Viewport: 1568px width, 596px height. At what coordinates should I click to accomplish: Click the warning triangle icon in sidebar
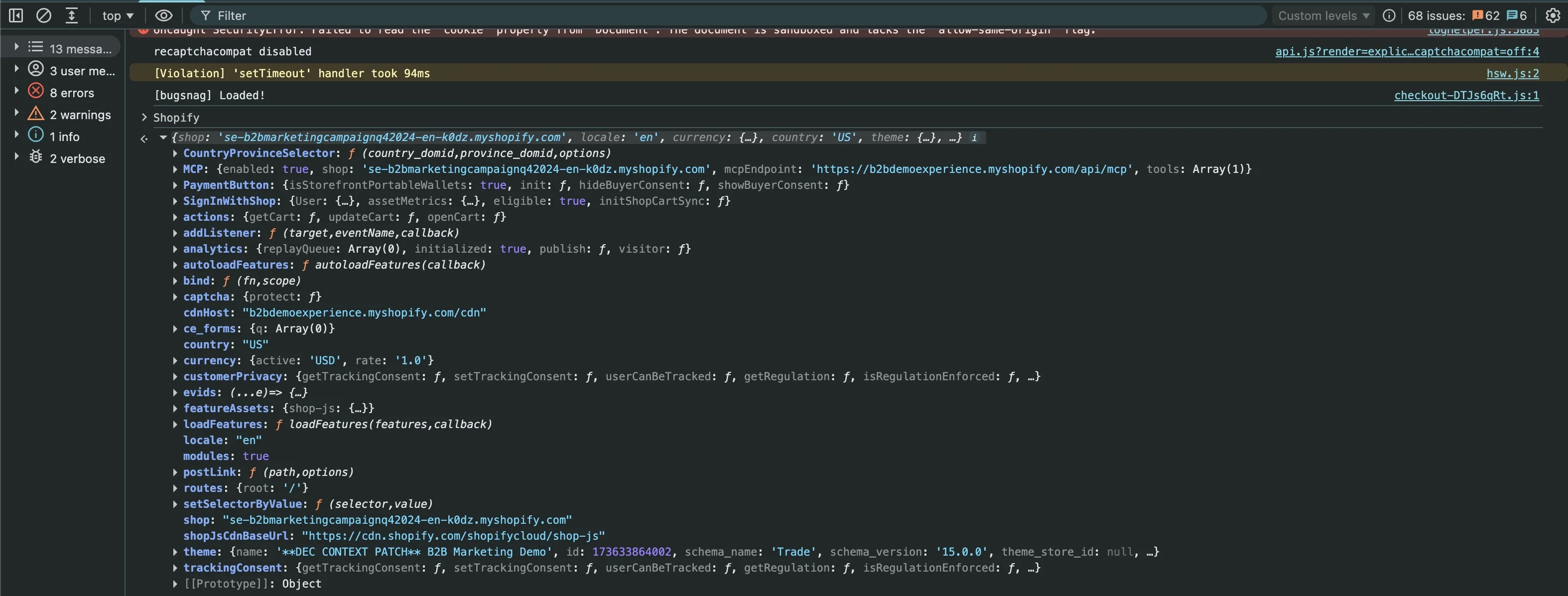tap(36, 113)
